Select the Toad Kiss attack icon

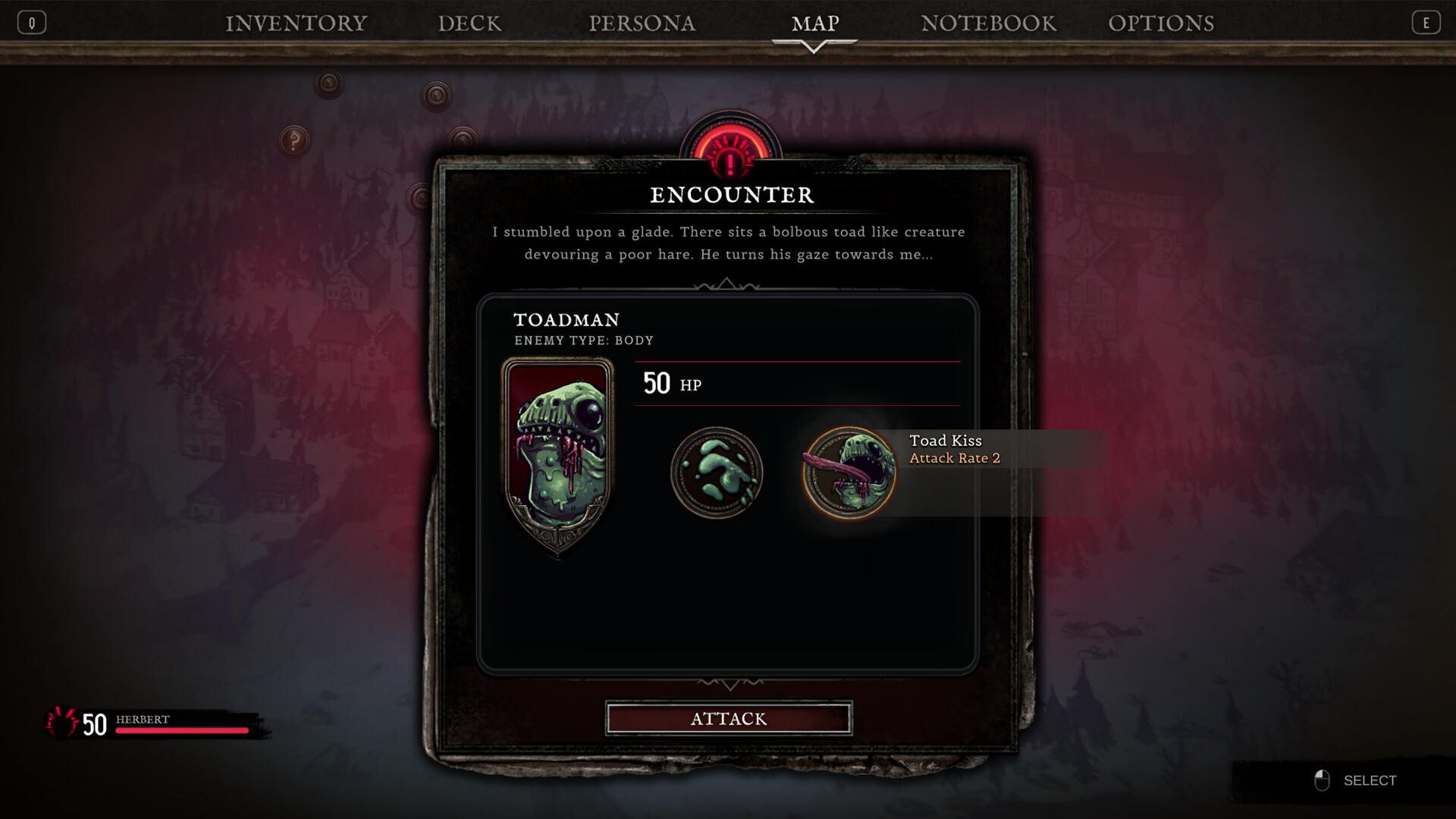point(849,473)
